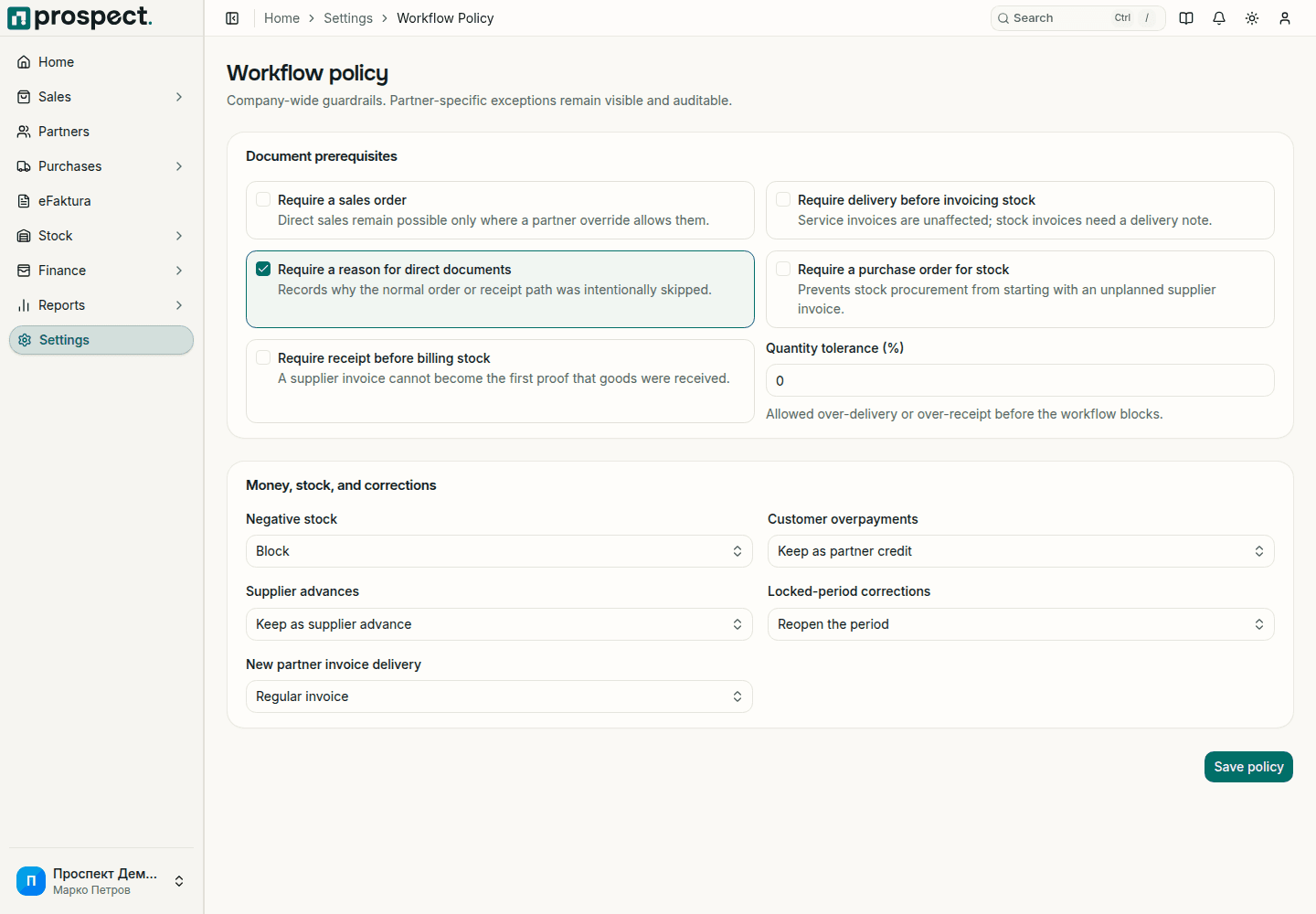
Task: Open Partners in the sidebar
Action: point(101,132)
